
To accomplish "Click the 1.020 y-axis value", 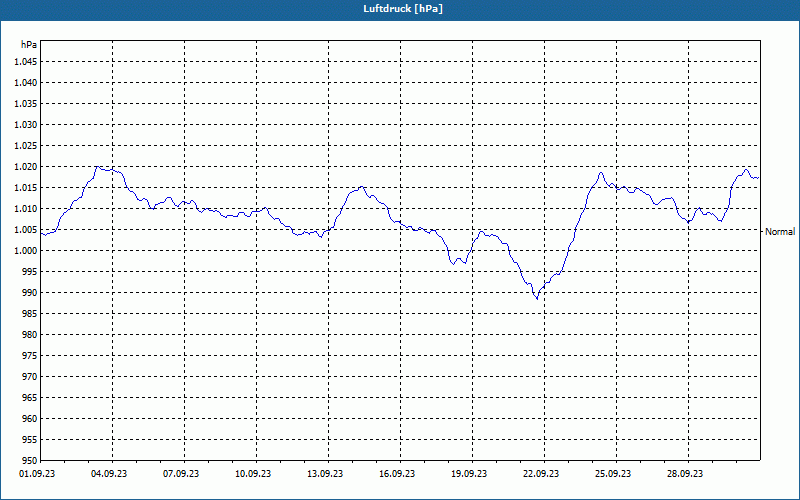I will pyautogui.click(x=26, y=167).
